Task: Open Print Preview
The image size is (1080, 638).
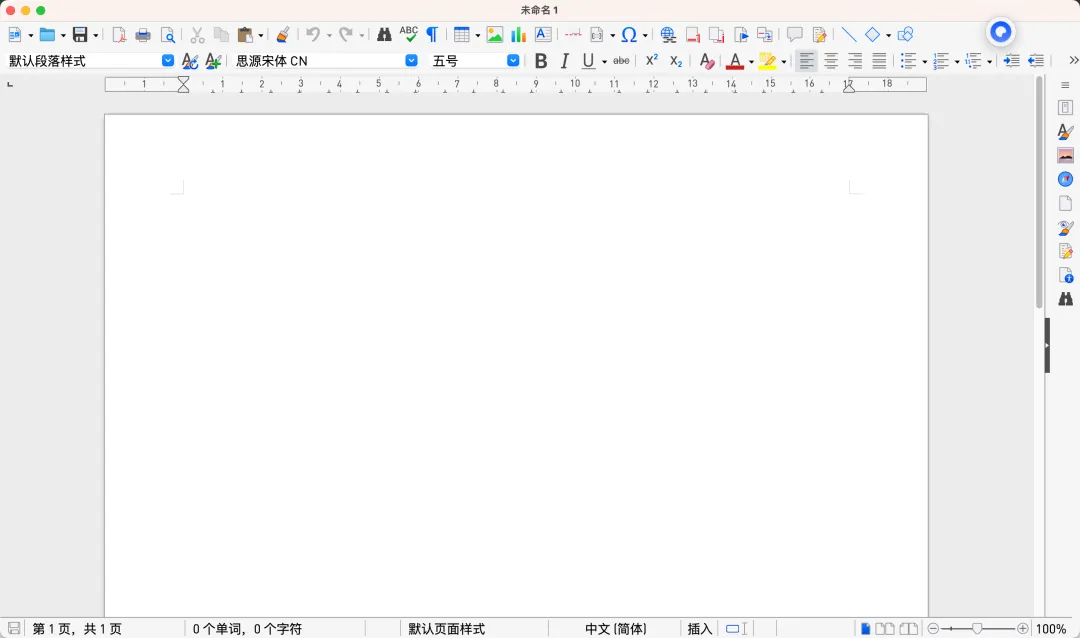Action: tap(167, 34)
